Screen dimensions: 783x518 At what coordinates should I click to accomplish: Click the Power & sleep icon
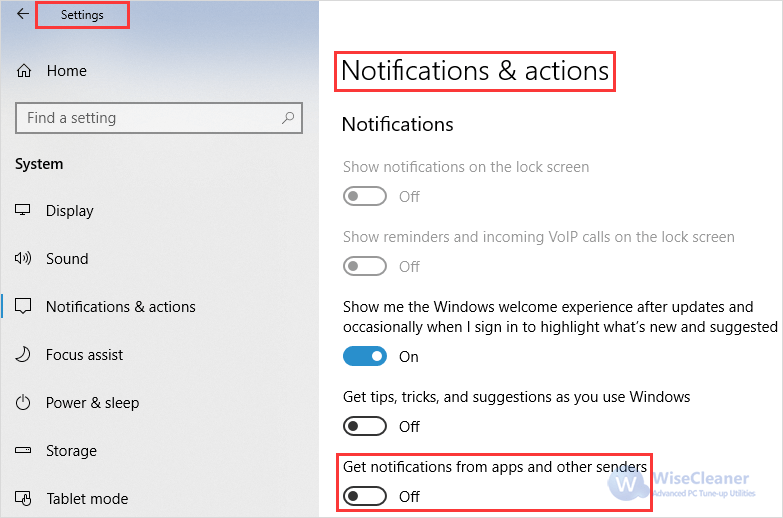[23, 402]
